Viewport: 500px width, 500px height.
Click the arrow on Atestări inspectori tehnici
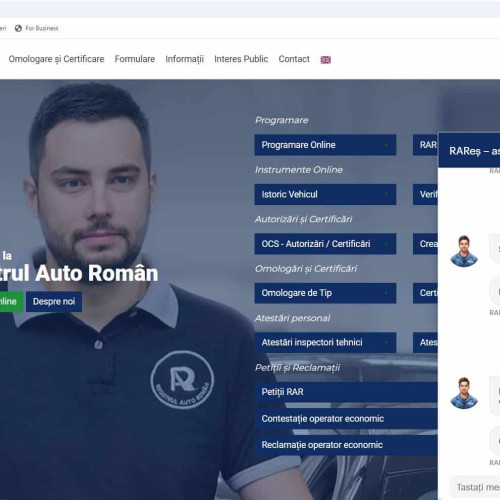click(x=386, y=342)
